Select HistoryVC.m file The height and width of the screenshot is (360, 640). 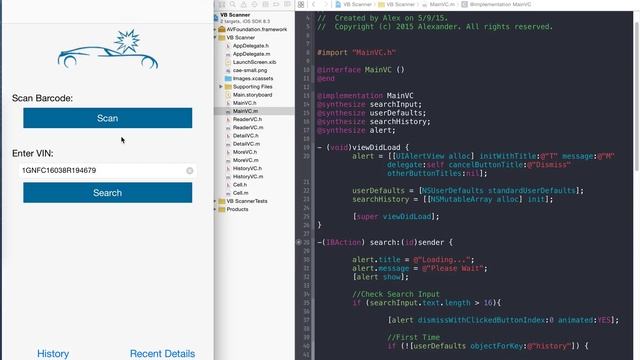[x=248, y=176]
